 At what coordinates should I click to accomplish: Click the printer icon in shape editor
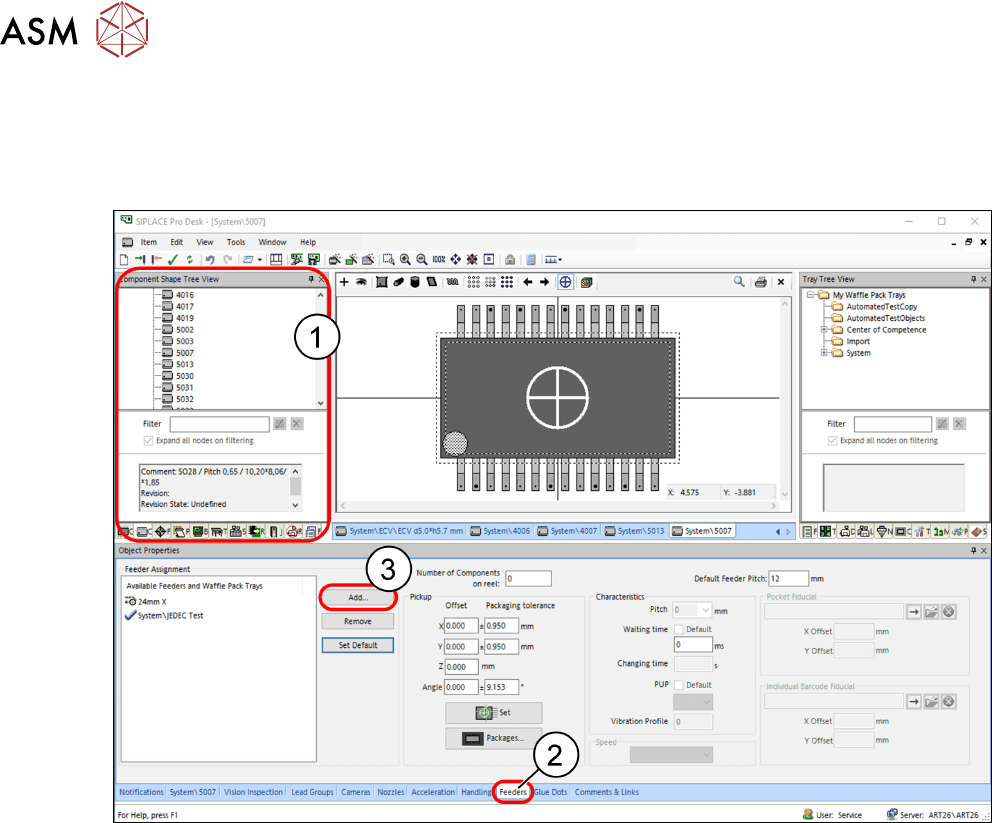click(x=761, y=282)
